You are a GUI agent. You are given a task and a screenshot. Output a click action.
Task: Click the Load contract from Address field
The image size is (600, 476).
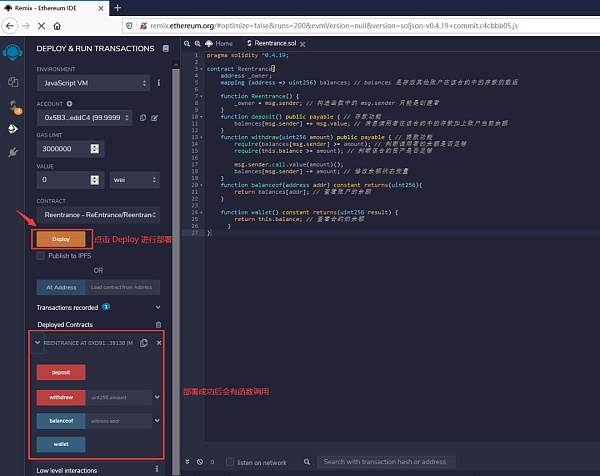(x=122, y=287)
